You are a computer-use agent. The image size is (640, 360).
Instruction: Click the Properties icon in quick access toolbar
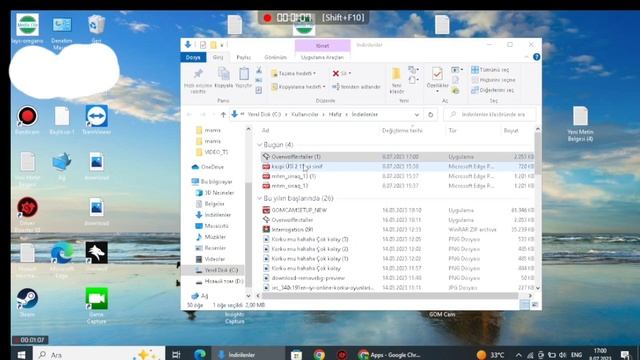pos(203,45)
